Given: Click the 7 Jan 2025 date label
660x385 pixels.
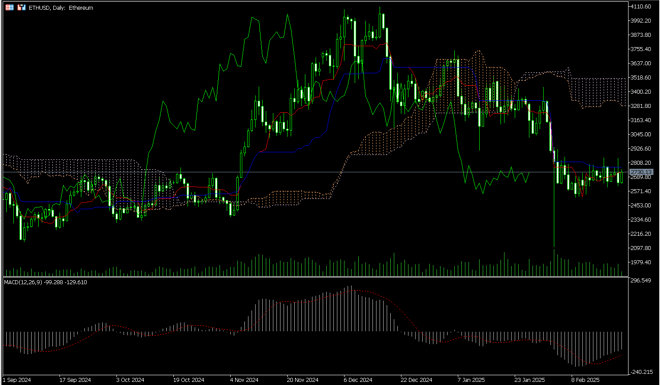Looking at the screenshot, I should pyautogui.click(x=471, y=380).
